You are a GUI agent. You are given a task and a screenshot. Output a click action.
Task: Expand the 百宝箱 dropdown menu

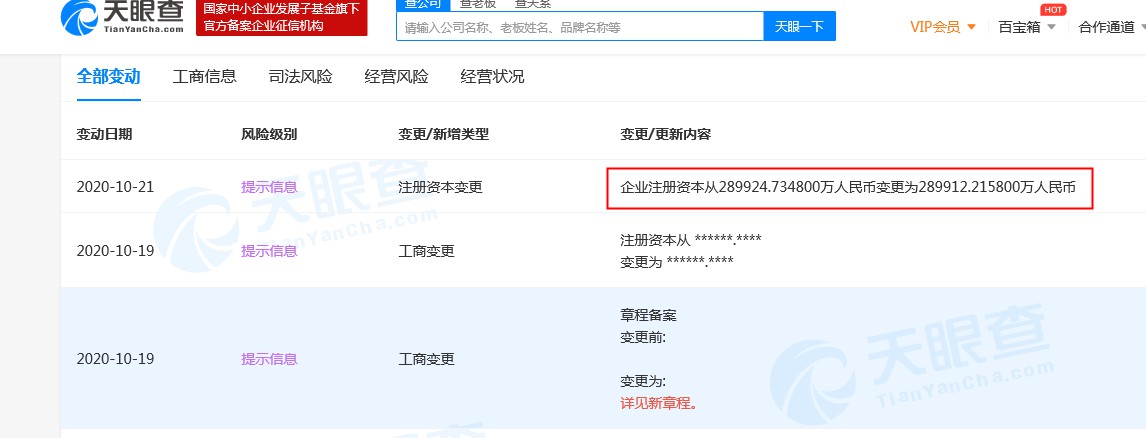(x=1027, y=27)
